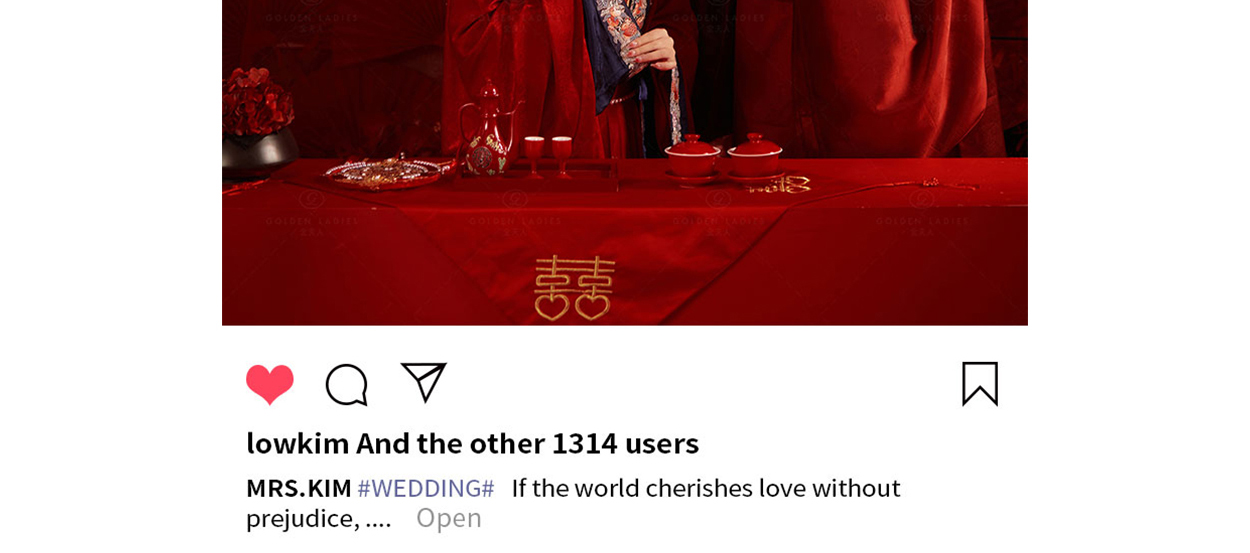Viewport: 1250px width, 553px height.
Task: Click the caption text about cherishing love
Action: pos(706,488)
